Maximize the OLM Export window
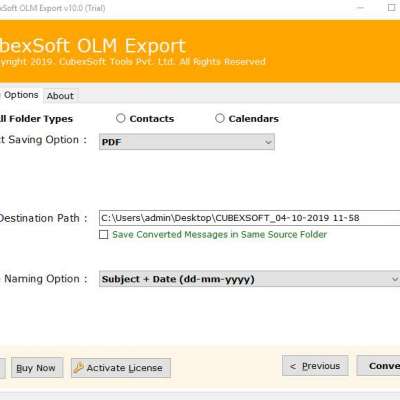Screen dimensions: 400x400 [392, 7]
